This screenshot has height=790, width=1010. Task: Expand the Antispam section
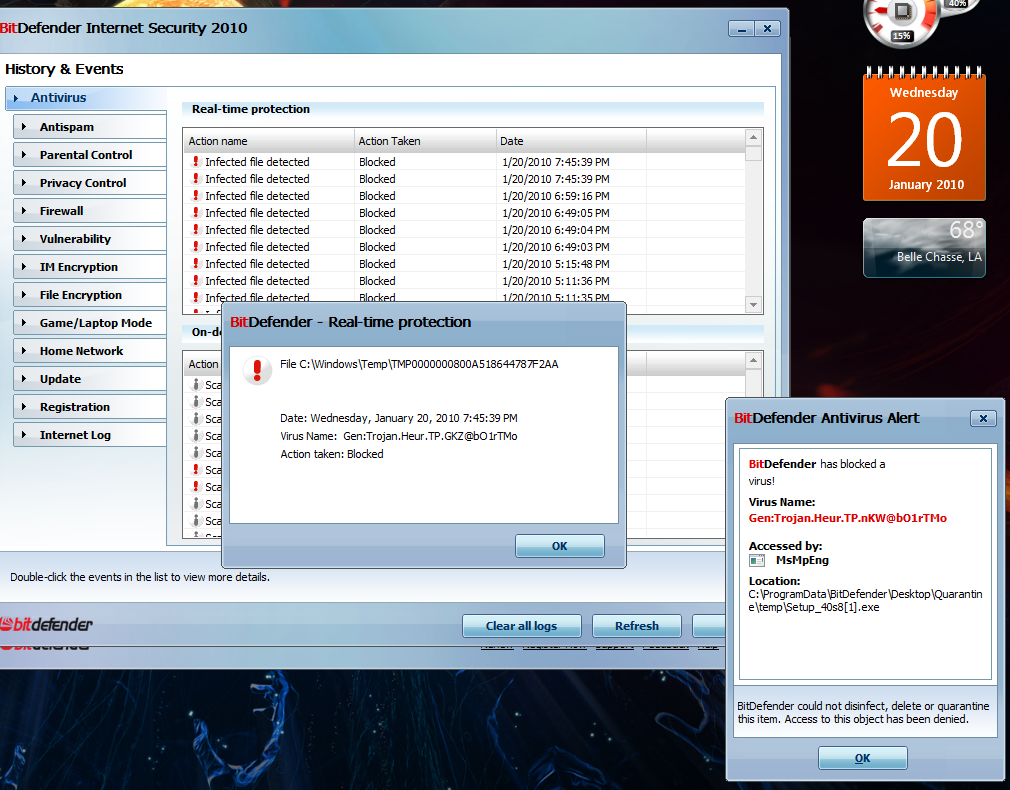point(90,127)
